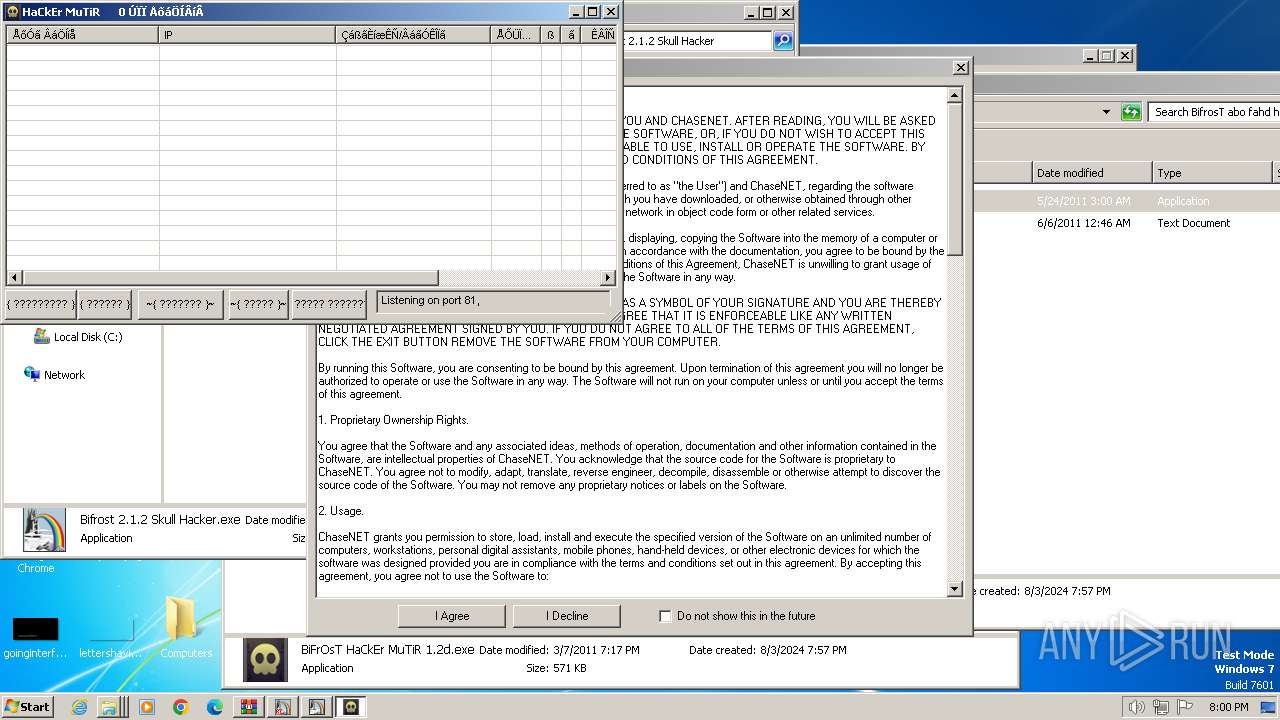Close the license agreement dialog

click(x=960, y=68)
